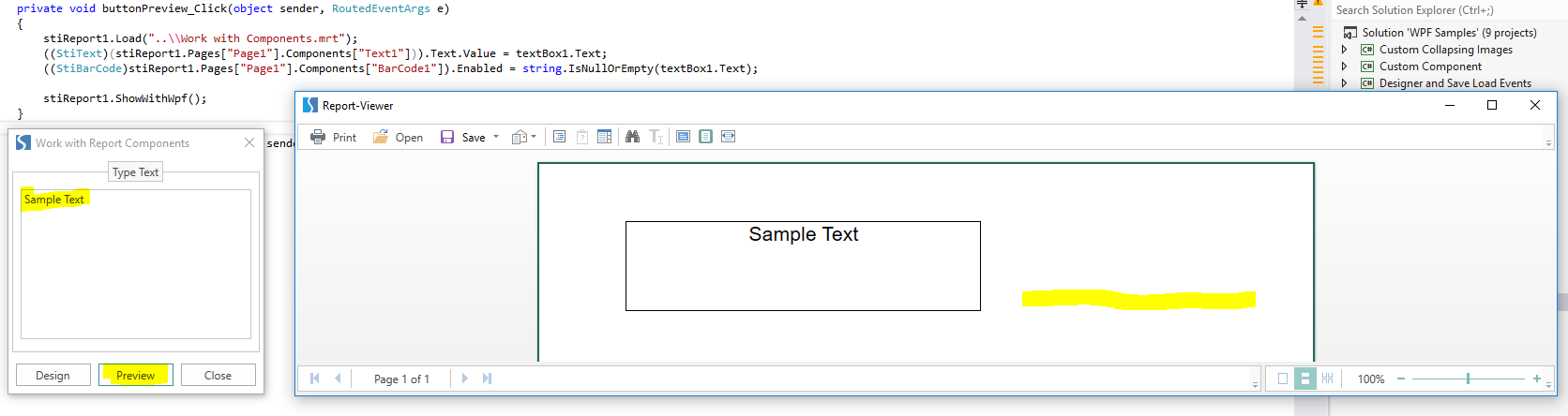
Task: Click the Design button
Action: tap(53, 375)
